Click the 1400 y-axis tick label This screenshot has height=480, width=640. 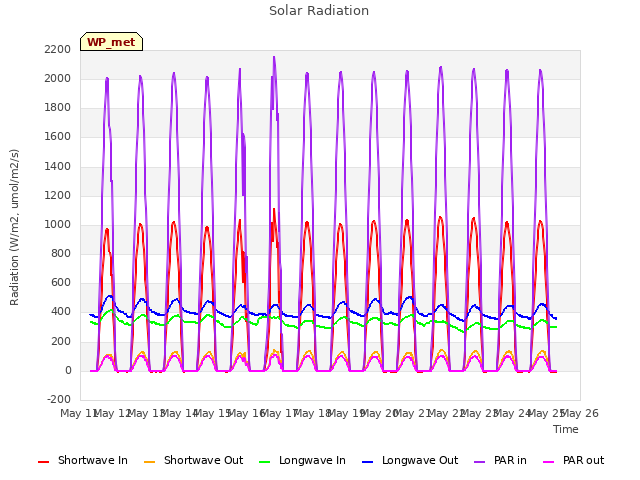click(58, 166)
